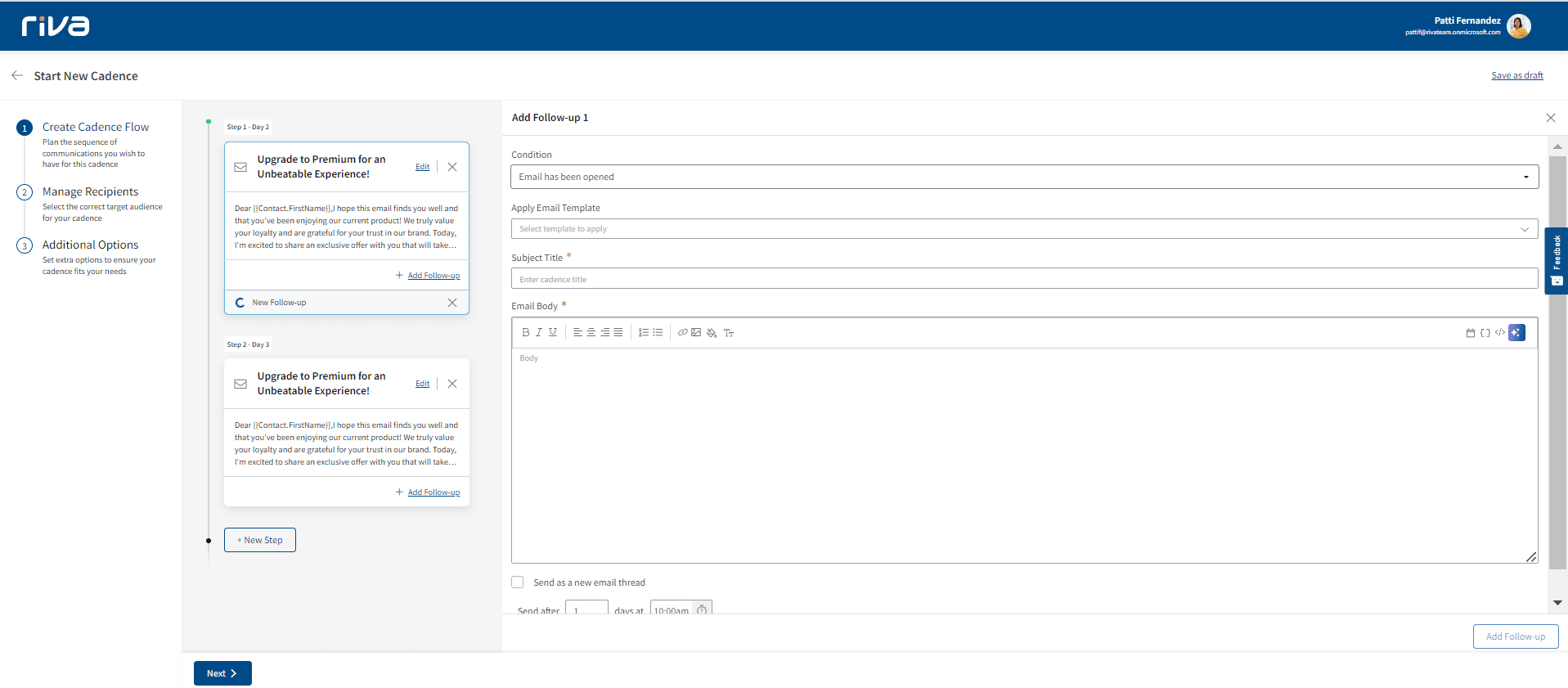Open the font size tool

pyautogui.click(x=729, y=333)
